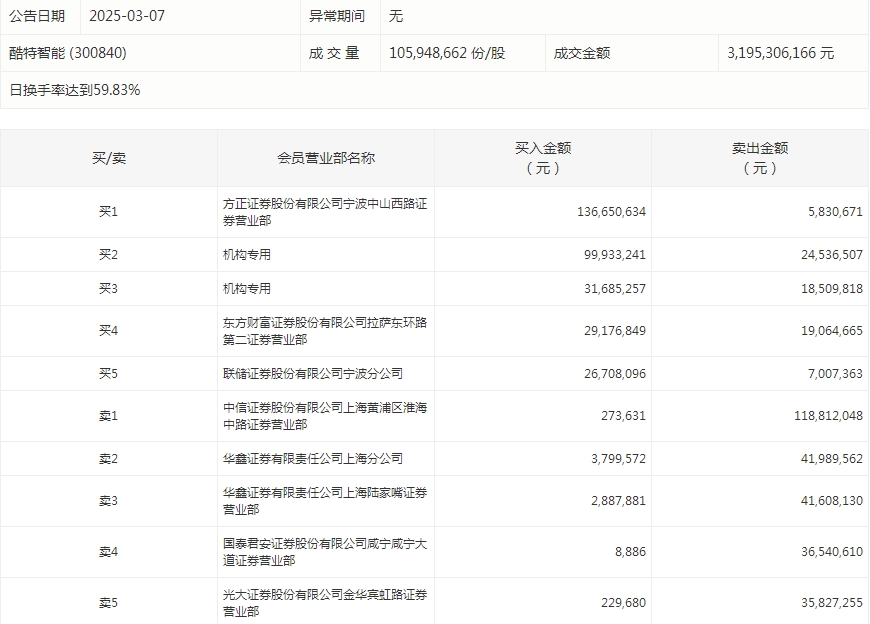Click sell amount 5,830,671
The width and height of the screenshot is (870, 624).
click(x=836, y=212)
